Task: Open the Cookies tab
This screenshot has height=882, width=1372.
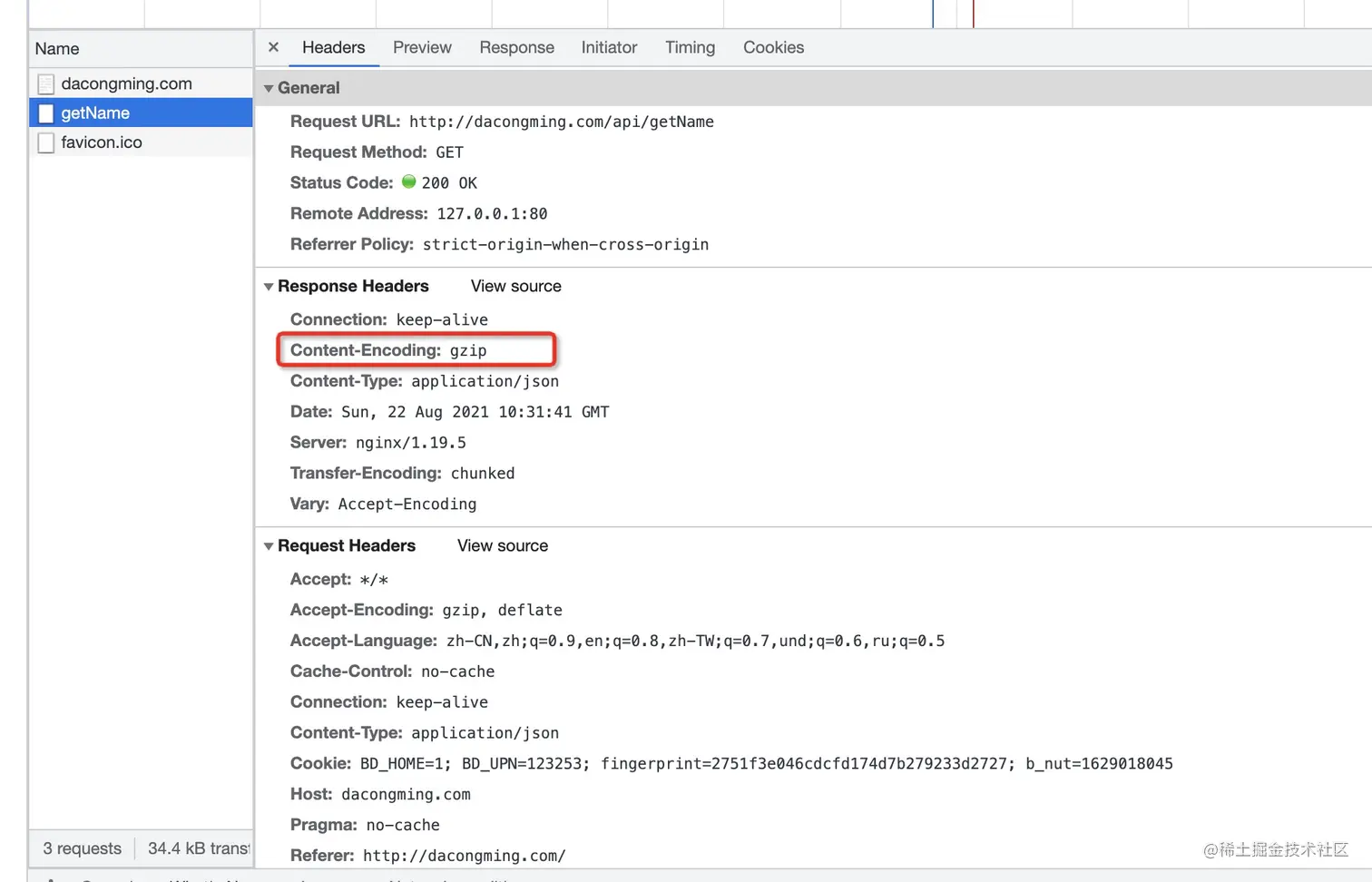Action: (x=774, y=47)
